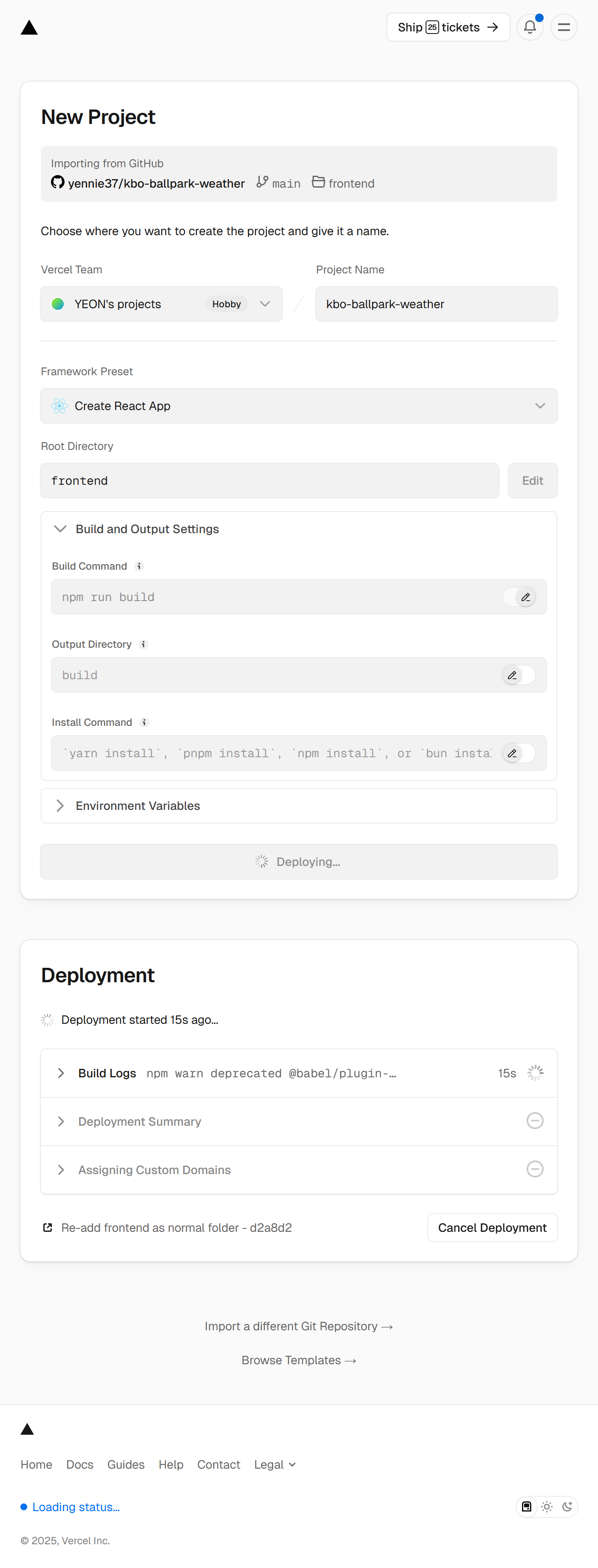
Task: Open the Help footer link
Action: (171, 1464)
